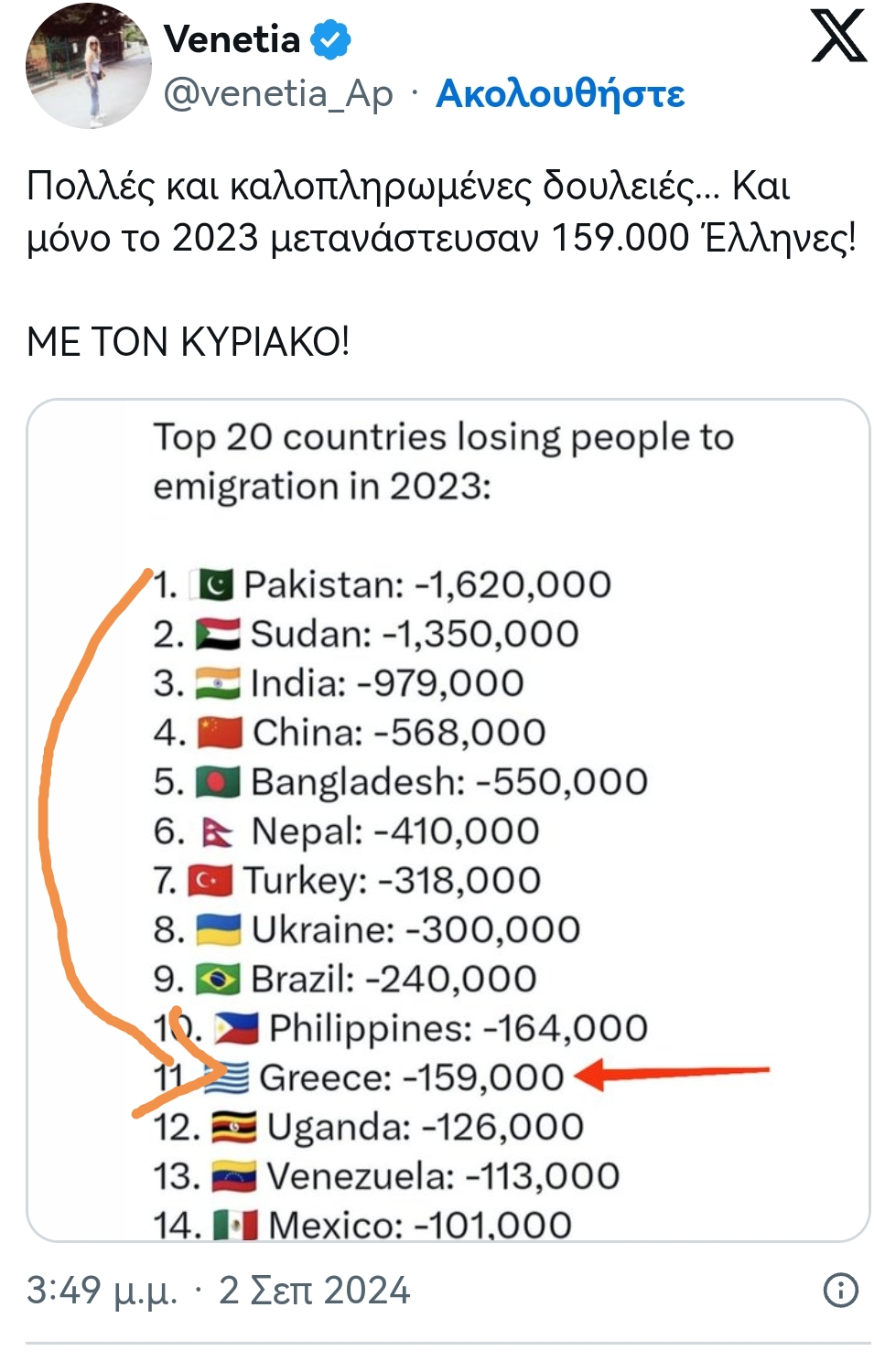Click the red arrow pointing at Greece
The width and height of the screenshot is (874, 1372).
coord(673,1074)
